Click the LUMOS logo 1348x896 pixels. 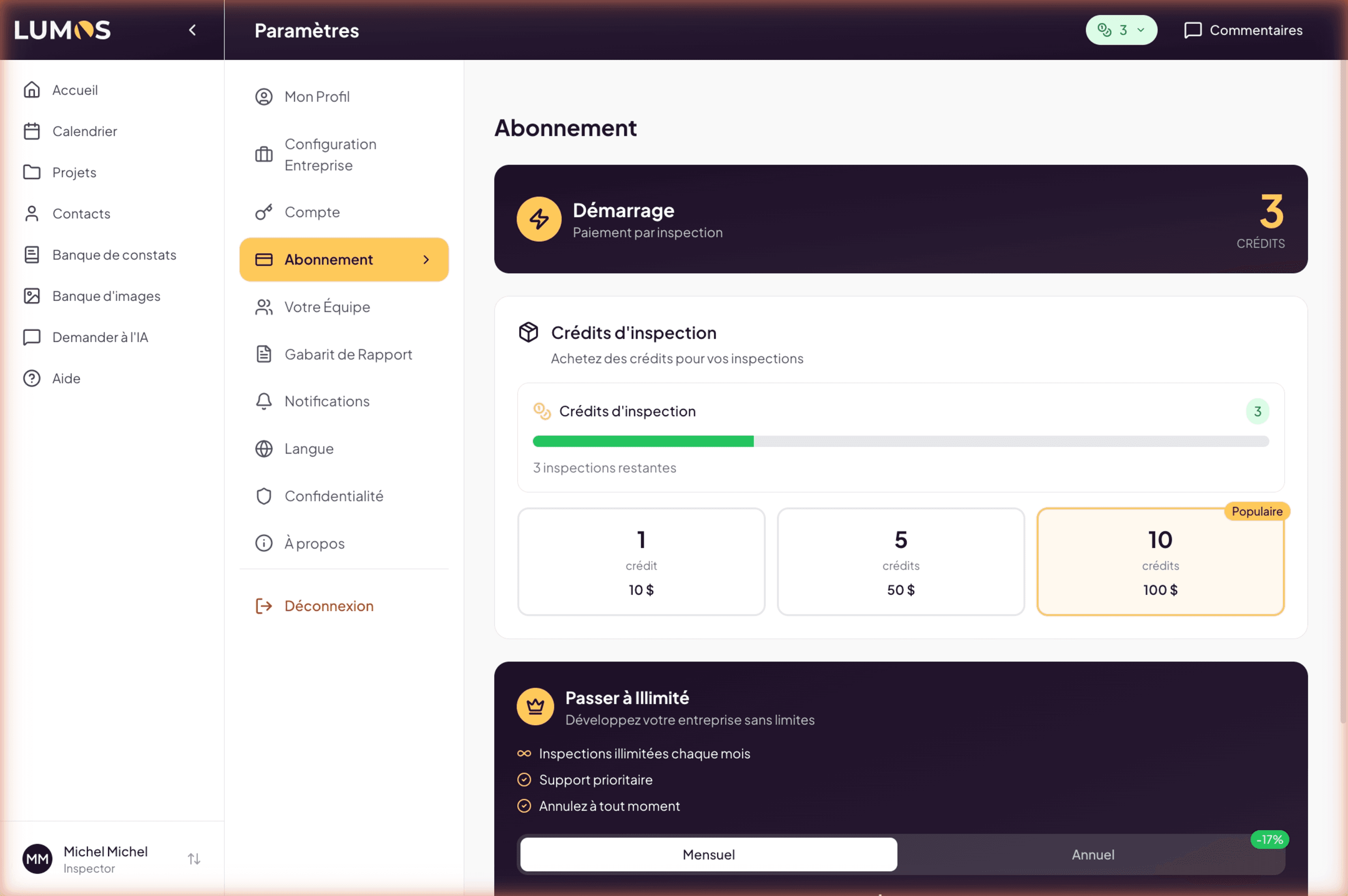62,29
